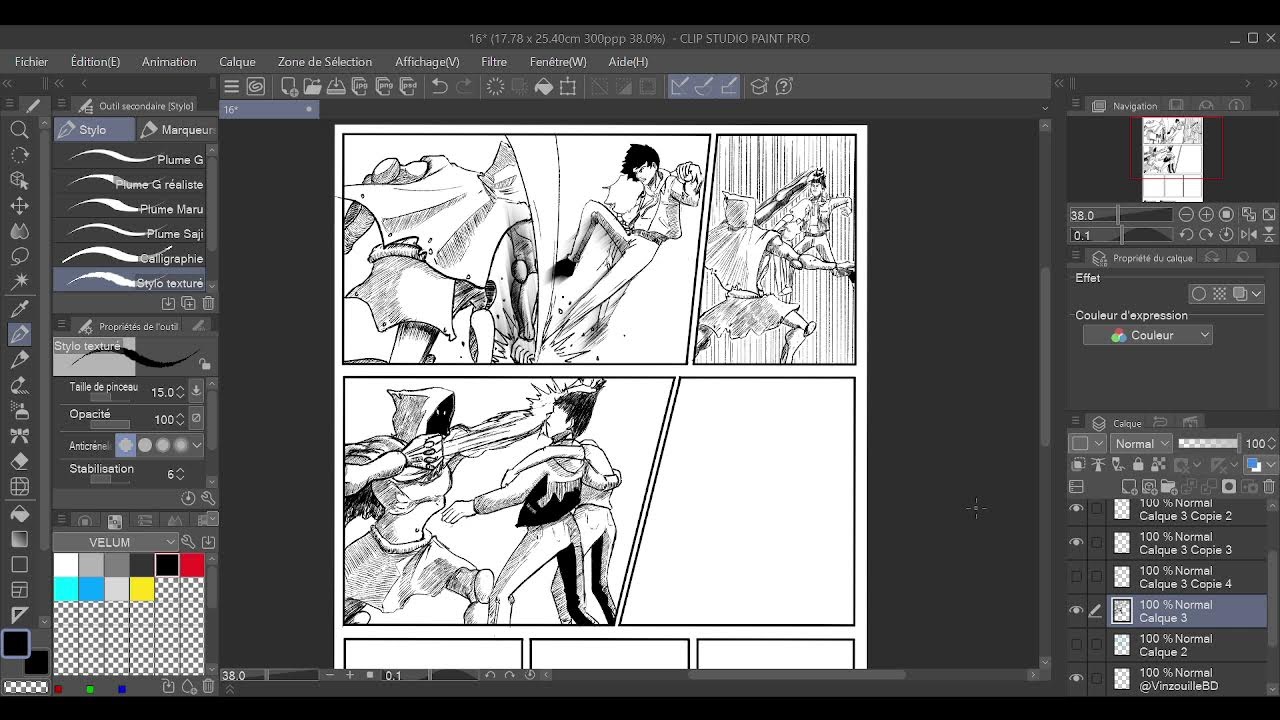1280x720 pixels.
Task: Select the Move layer tool
Action: [x=19, y=205]
